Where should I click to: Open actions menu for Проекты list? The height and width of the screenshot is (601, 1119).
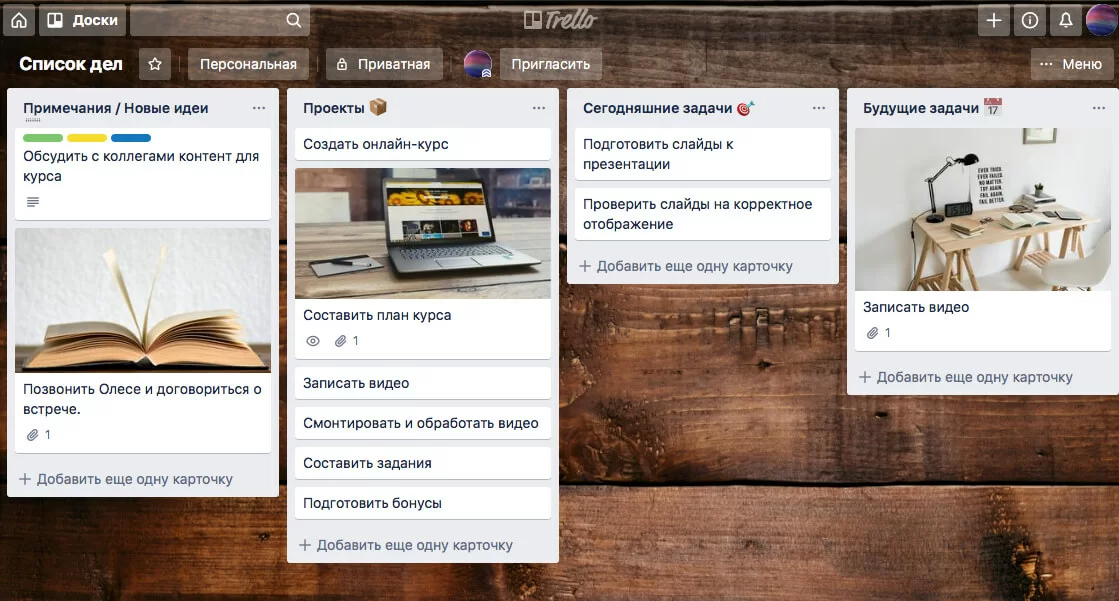pyautogui.click(x=539, y=107)
